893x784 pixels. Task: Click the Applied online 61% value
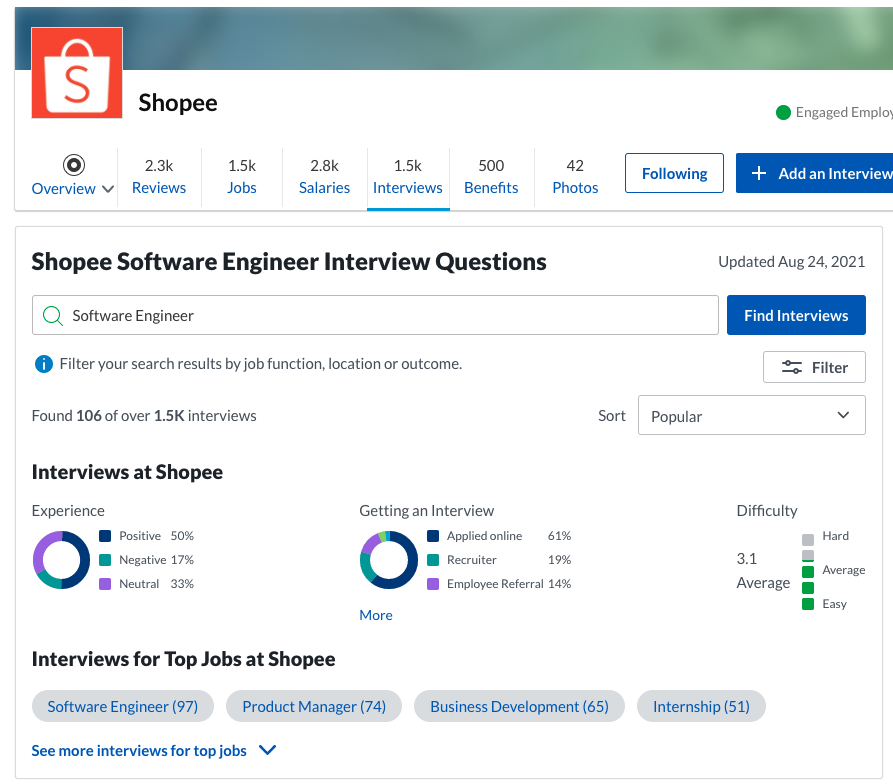pos(559,536)
